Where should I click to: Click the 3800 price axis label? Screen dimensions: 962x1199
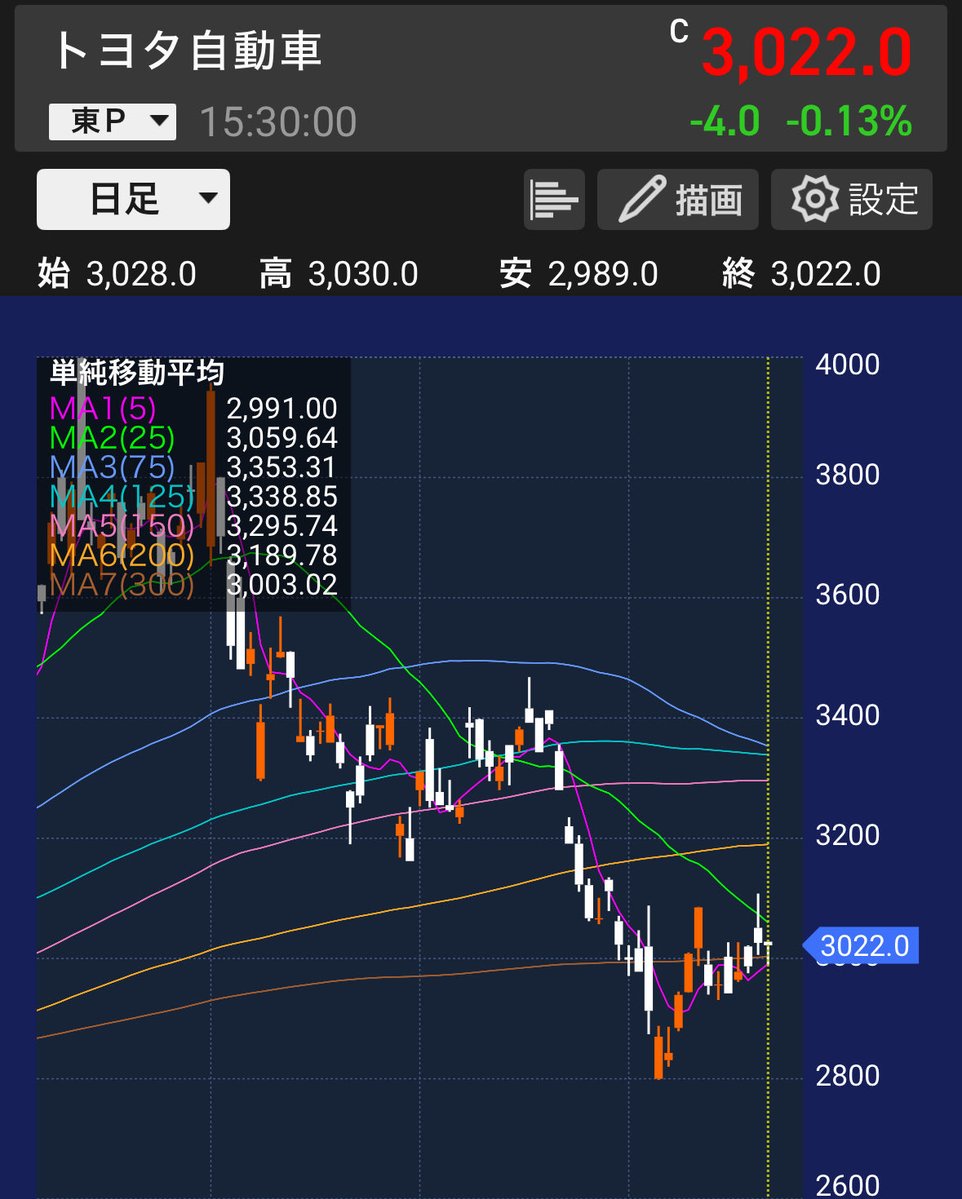click(x=847, y=475)
